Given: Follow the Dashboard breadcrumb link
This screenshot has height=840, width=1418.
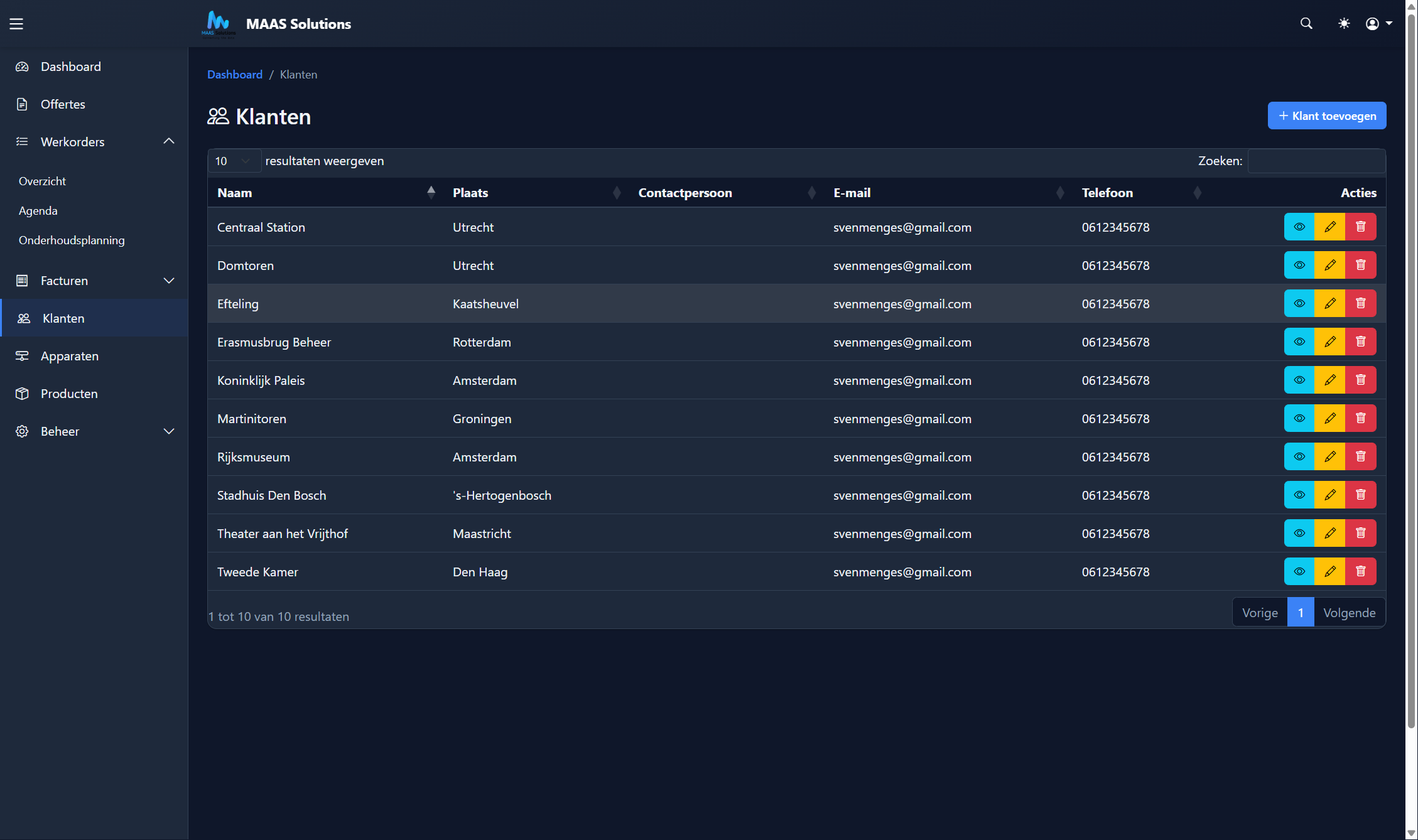Looking at the screenshot, I should 235,75.
